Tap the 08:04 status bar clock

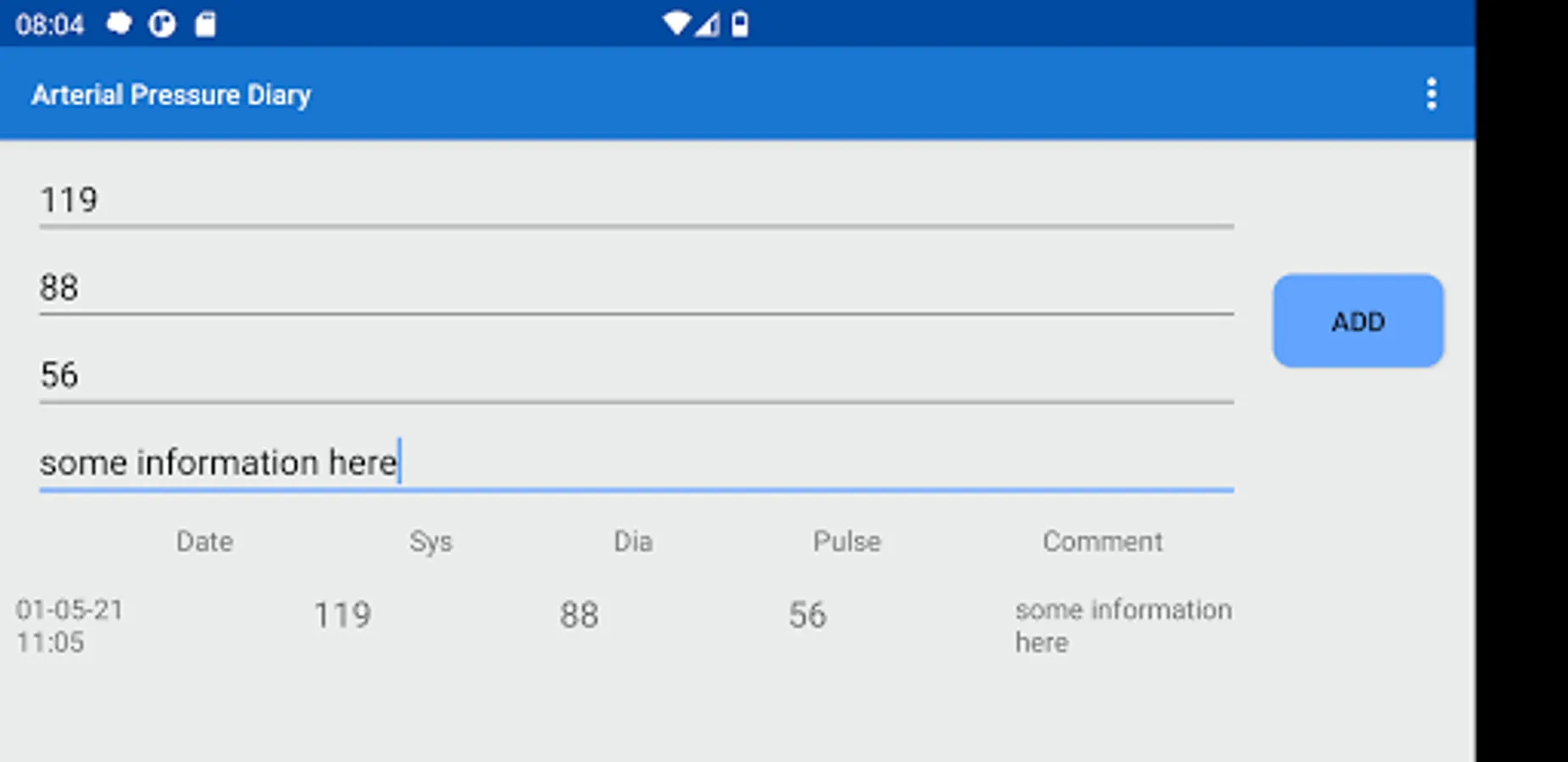[x=50, y=25]
